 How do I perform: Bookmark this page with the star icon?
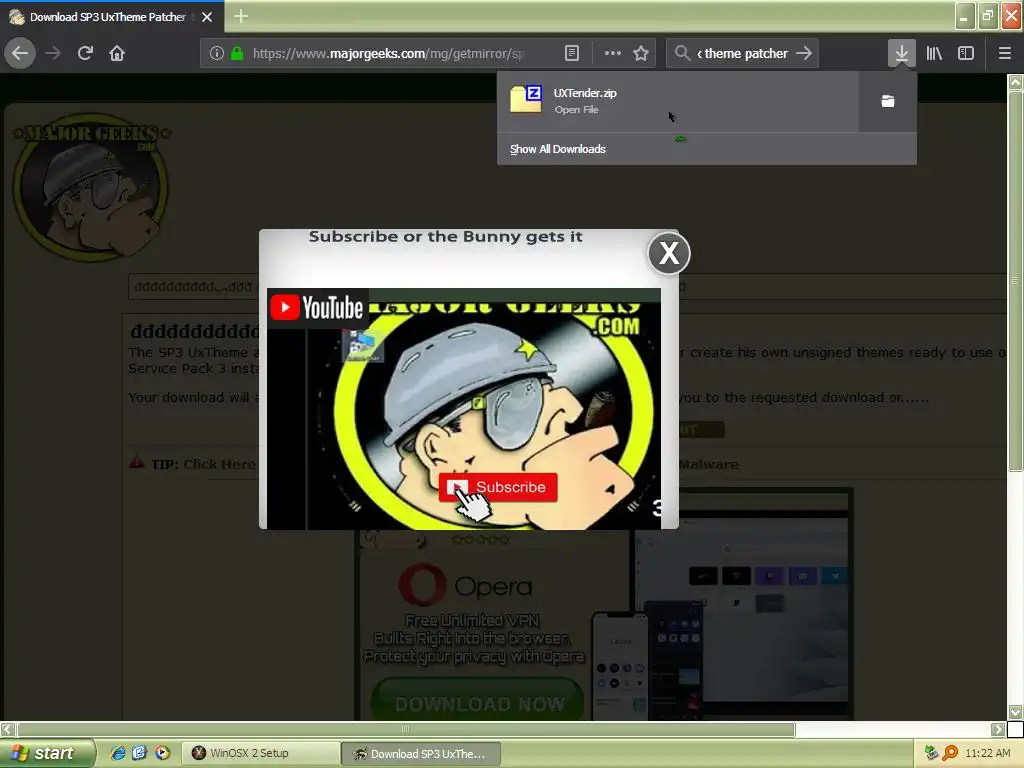click(641, 53)
